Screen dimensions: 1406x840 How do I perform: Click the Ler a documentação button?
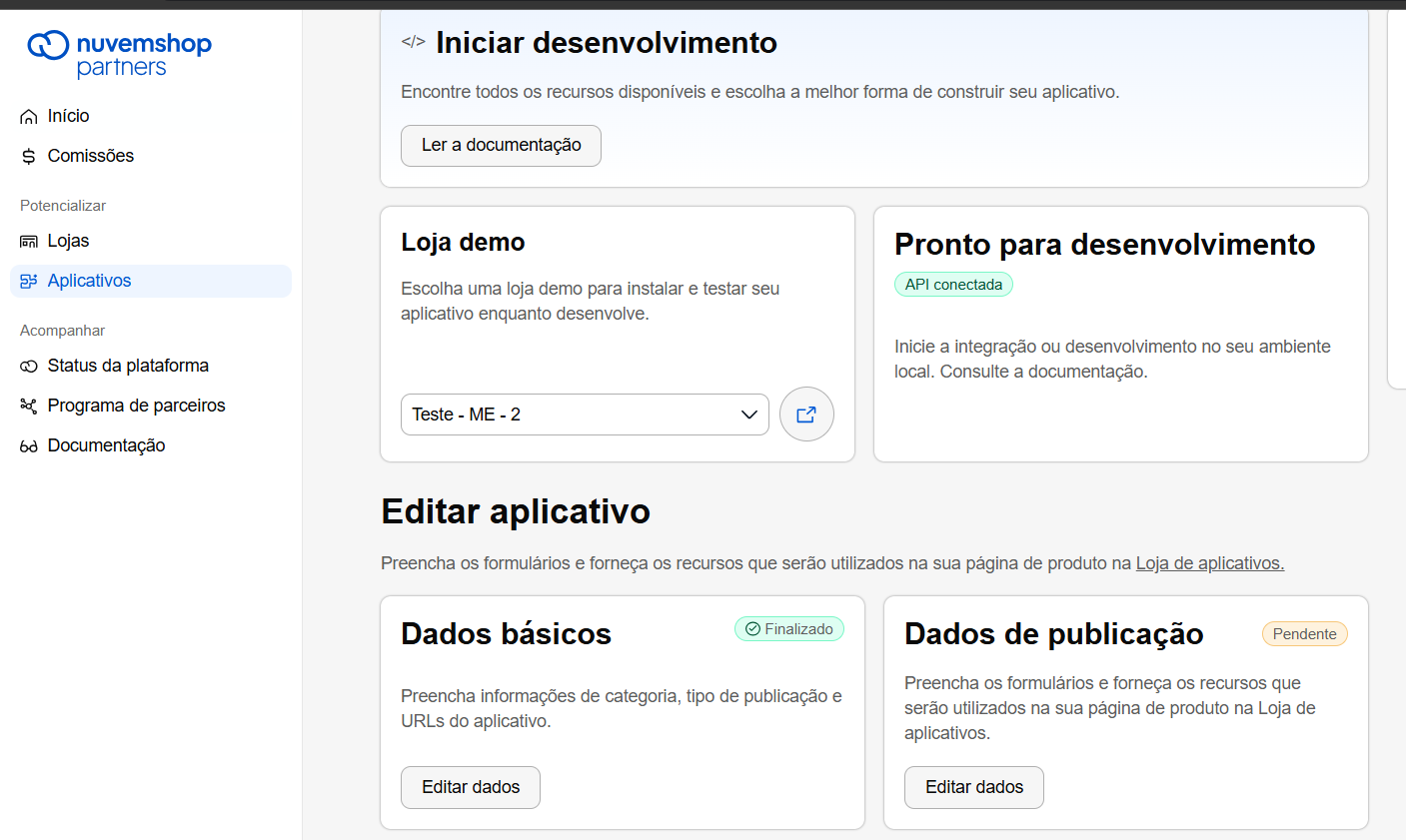coord(501,146)
